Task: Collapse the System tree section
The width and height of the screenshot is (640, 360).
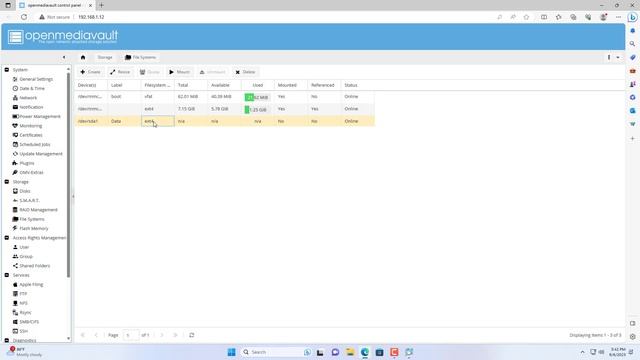Action: tap(7, 70)
